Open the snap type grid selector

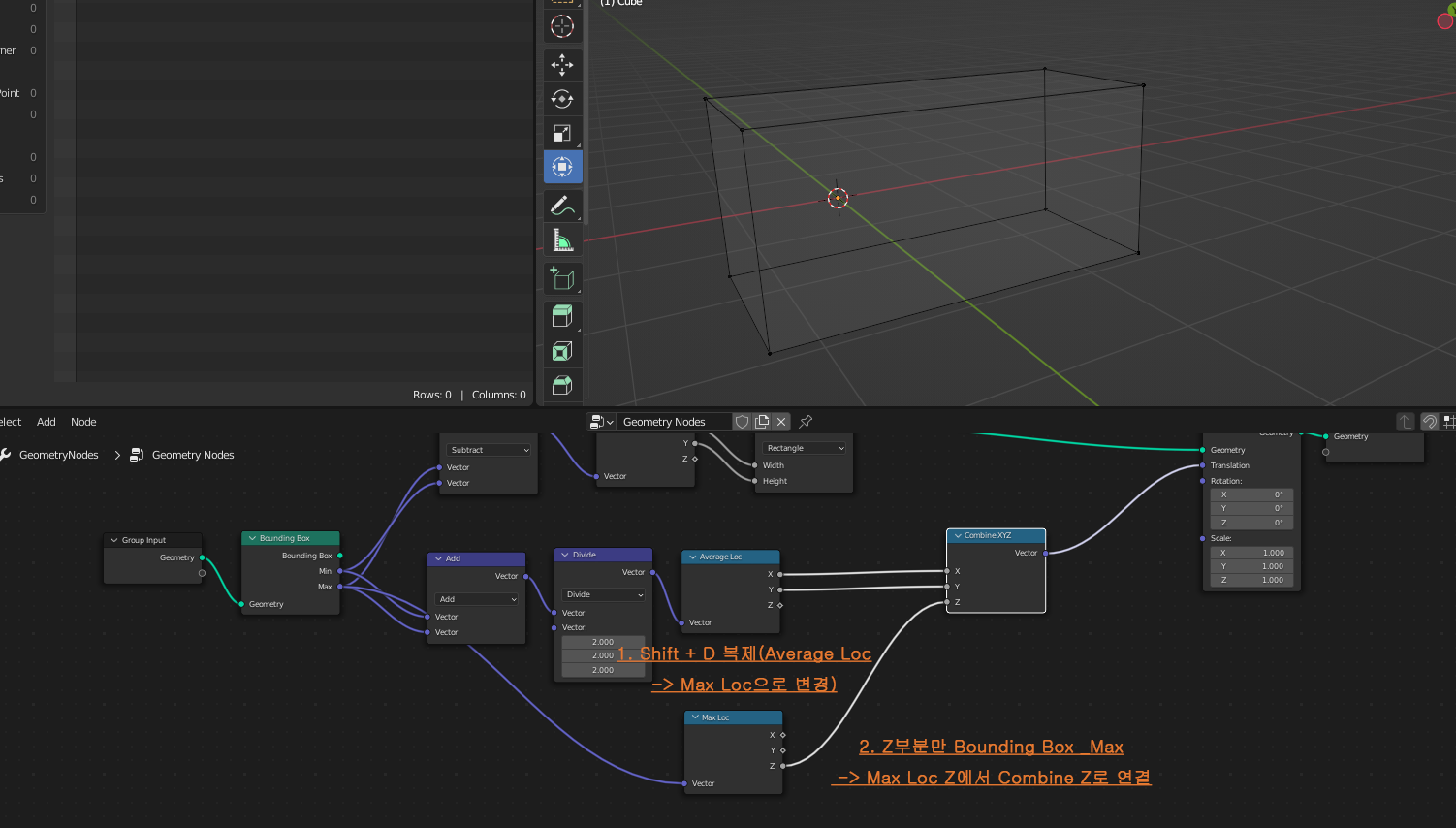tap(1449, 422)
